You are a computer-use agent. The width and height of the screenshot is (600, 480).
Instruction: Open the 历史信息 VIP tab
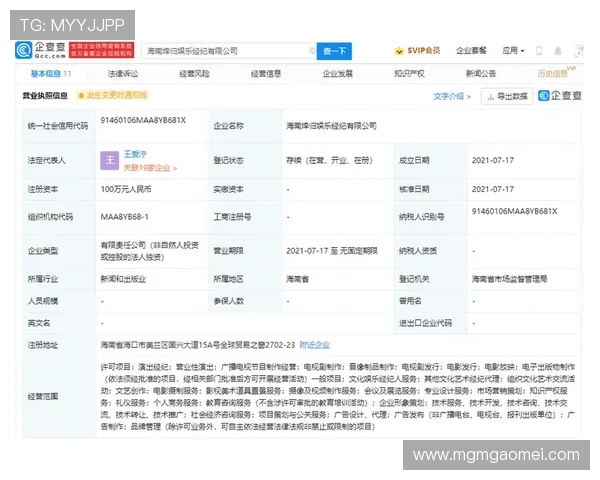[556, 73]
